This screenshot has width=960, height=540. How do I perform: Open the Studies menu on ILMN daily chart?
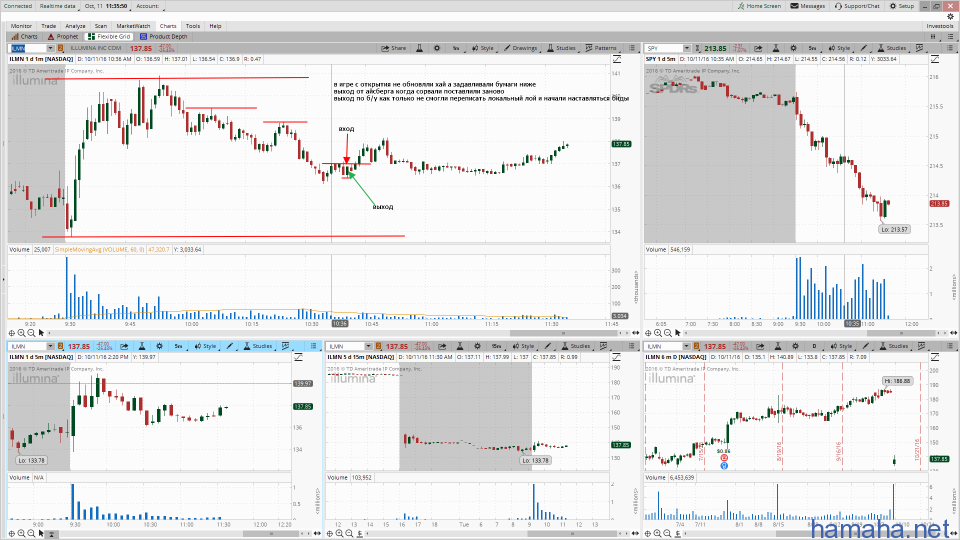pyautogui.click(x=894, y=346)
